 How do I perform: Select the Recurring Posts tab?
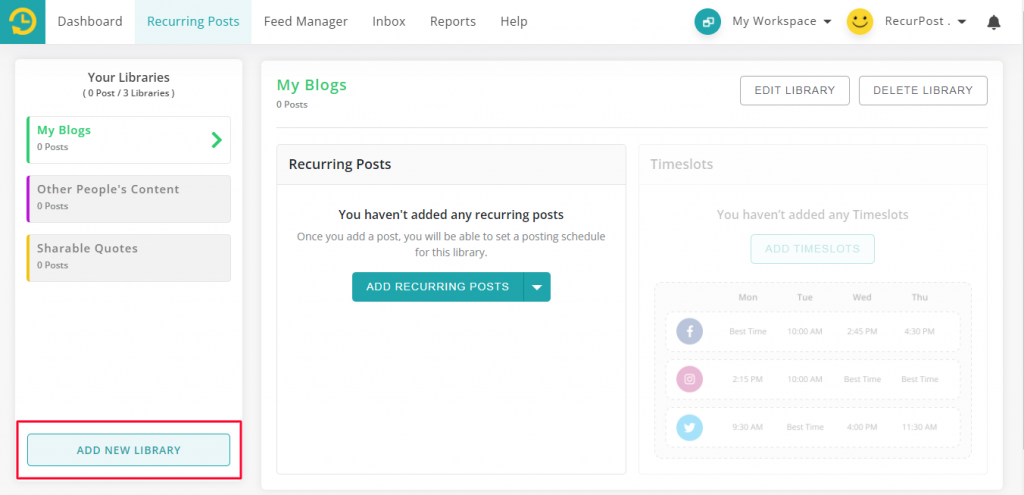(193, 22)
